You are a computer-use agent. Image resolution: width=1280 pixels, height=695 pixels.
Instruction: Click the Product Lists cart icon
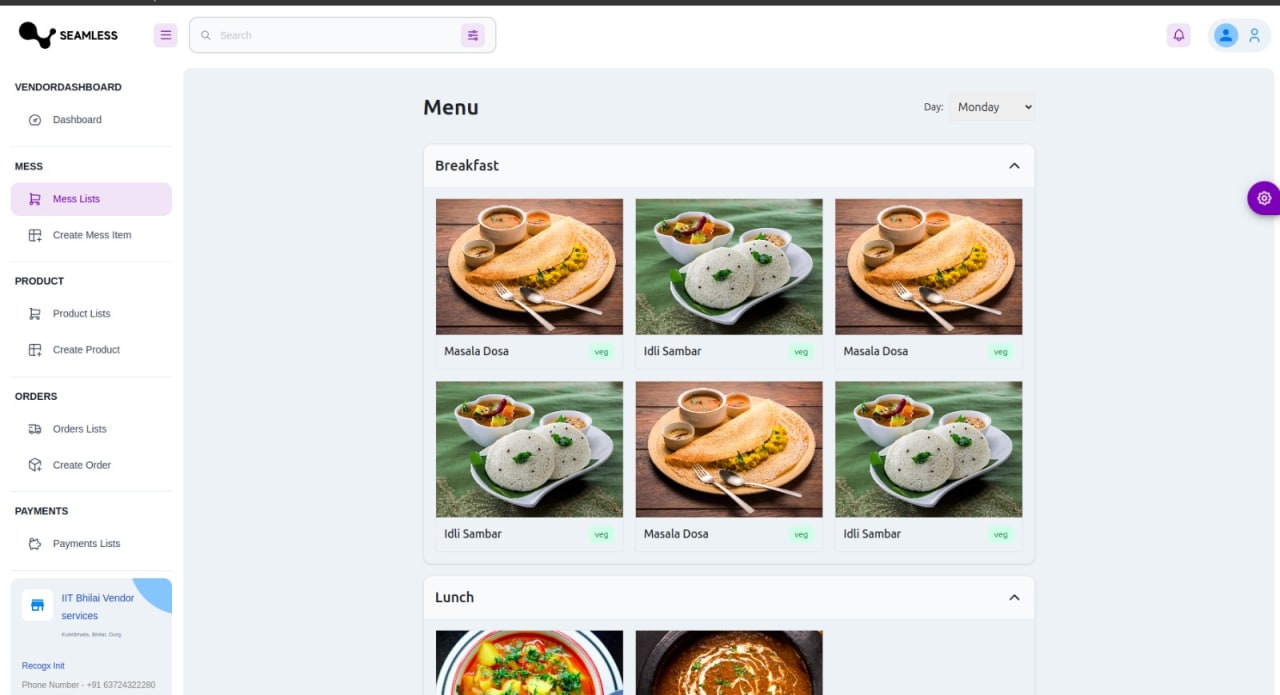tap(35, 314)
